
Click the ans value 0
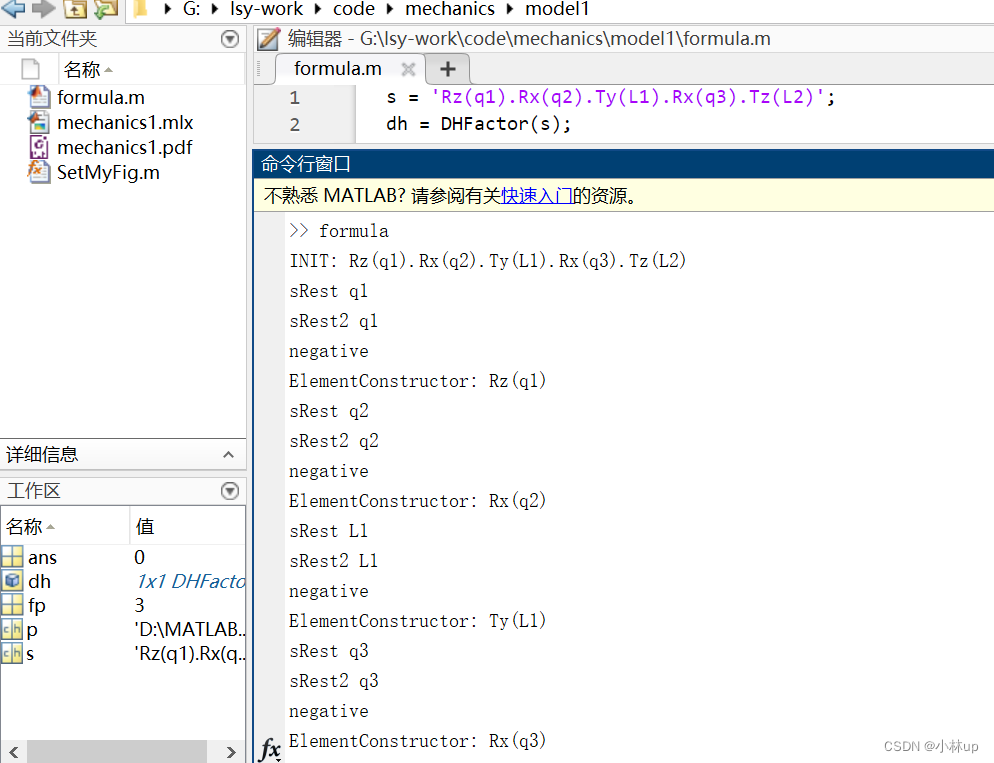click(139, 557)
